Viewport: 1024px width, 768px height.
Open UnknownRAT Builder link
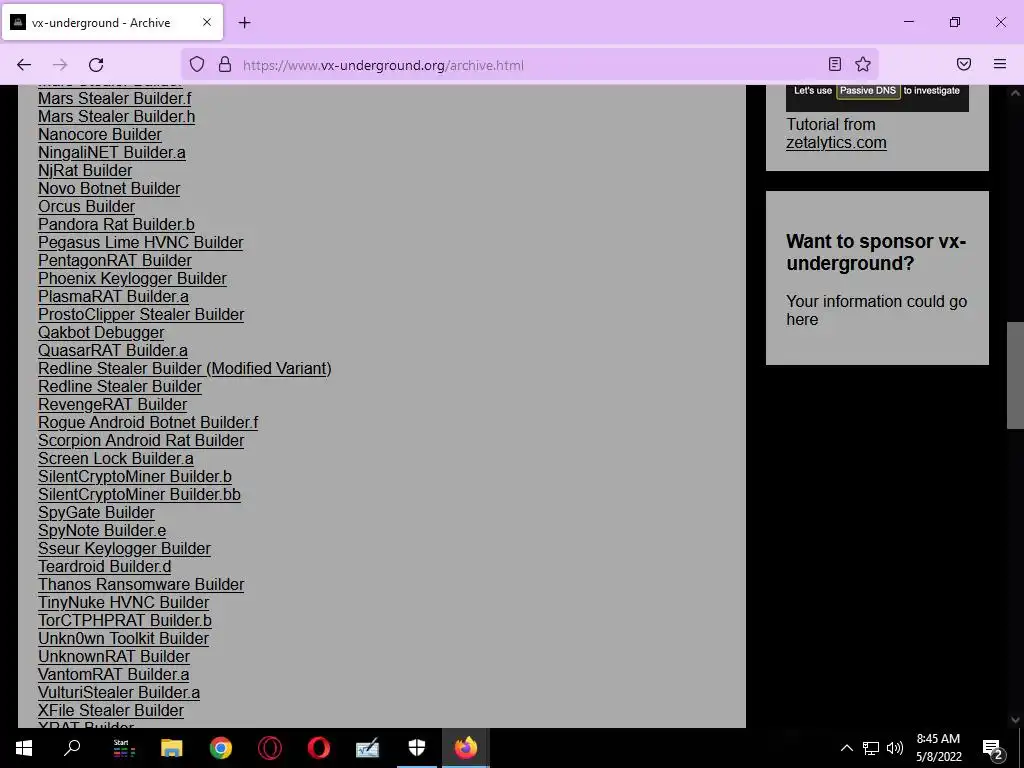pos(114,657)
